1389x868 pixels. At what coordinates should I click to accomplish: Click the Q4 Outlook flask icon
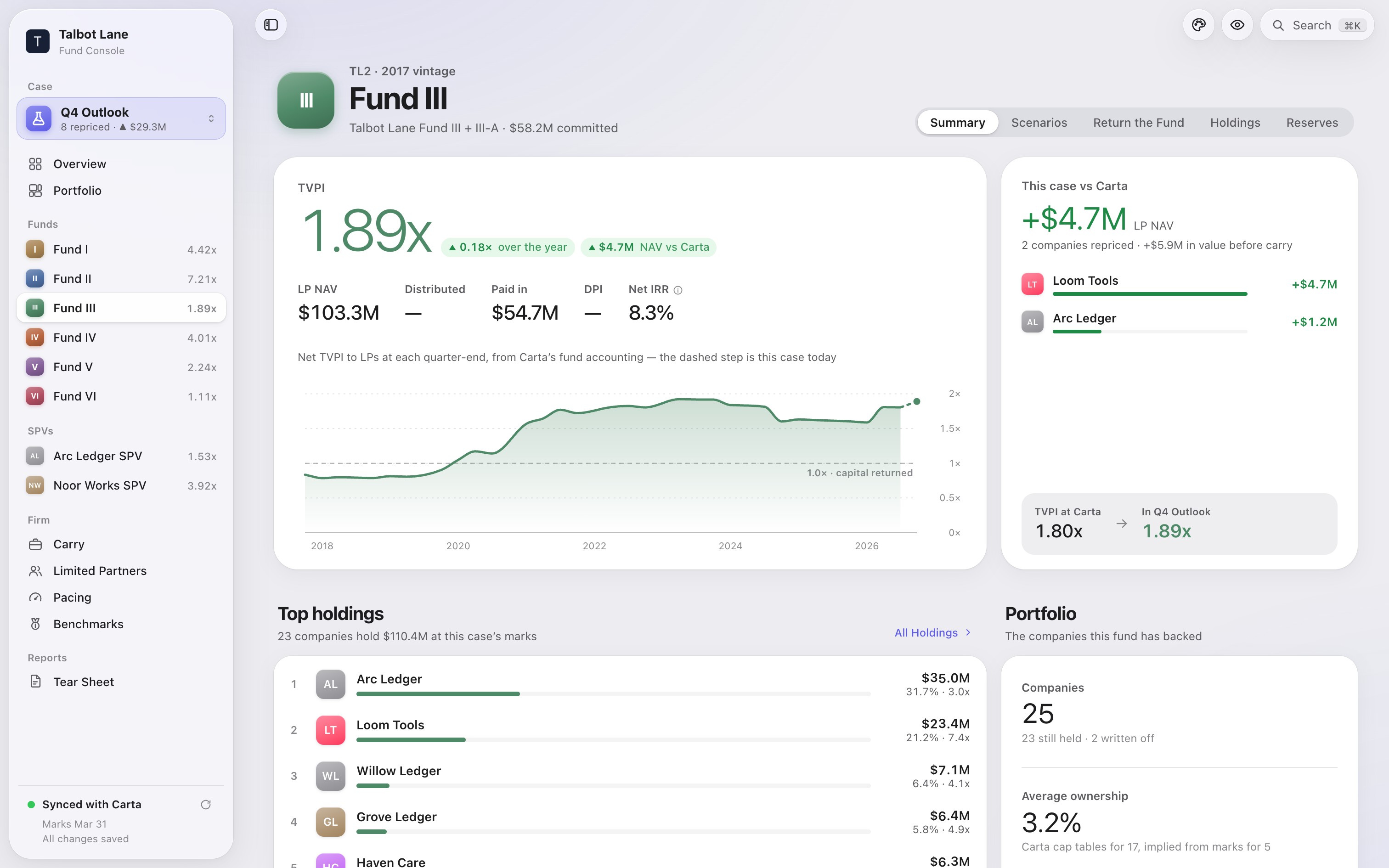point(39,118)
